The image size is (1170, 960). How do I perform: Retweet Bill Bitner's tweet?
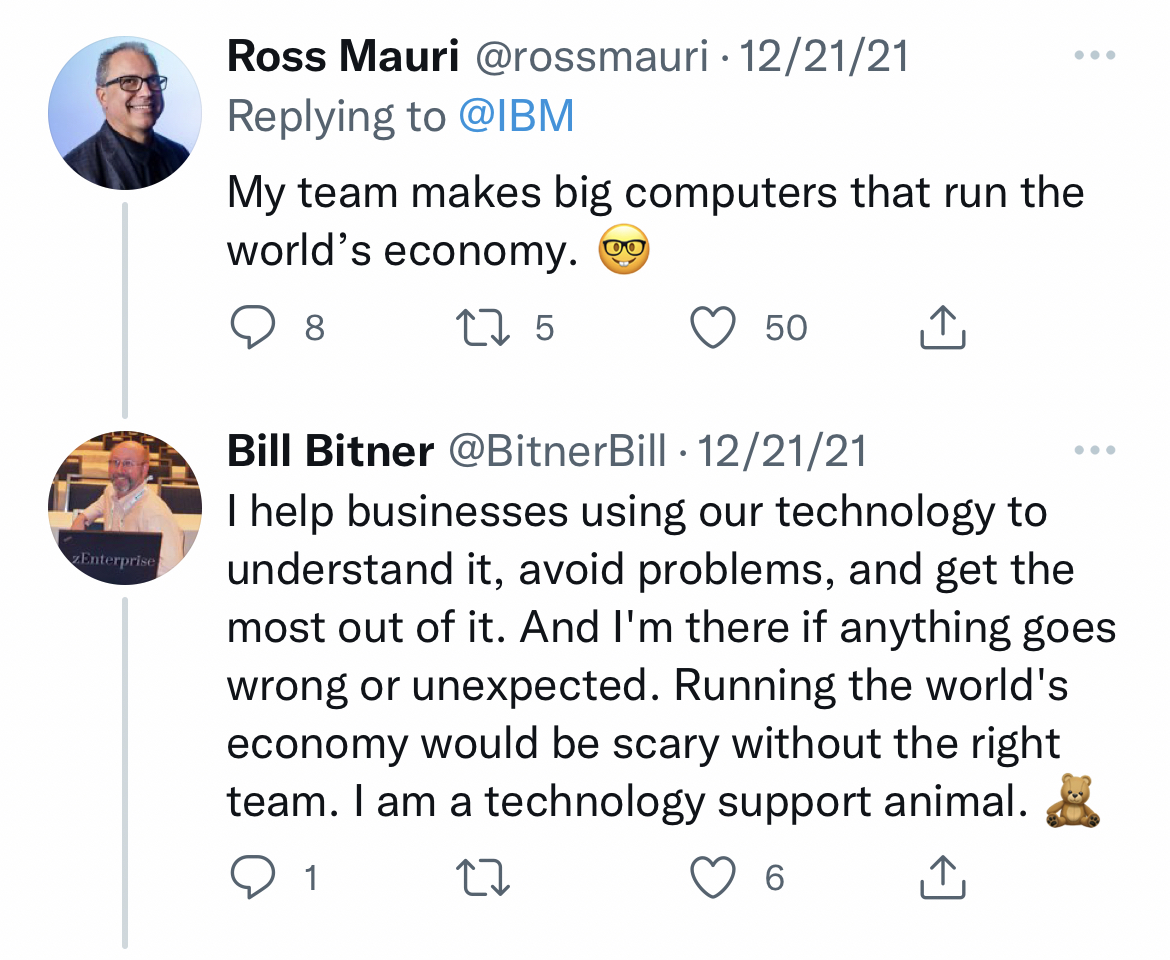483,878
